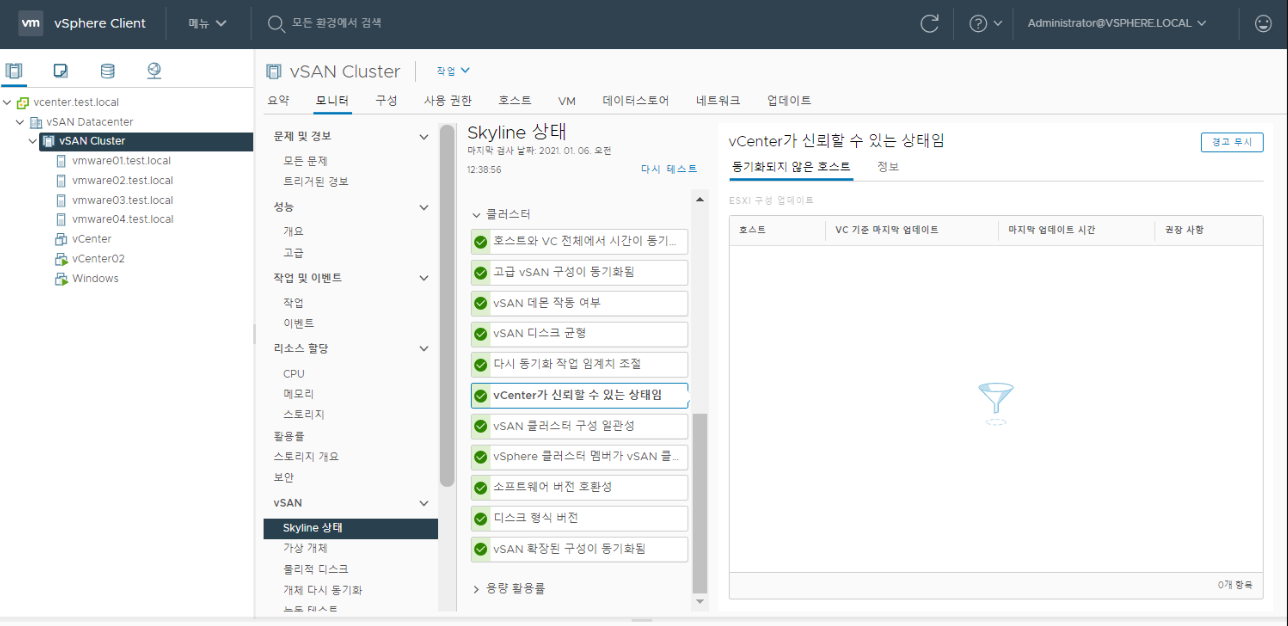Open 개체 다시 동기화 menu item

(323, 590)
